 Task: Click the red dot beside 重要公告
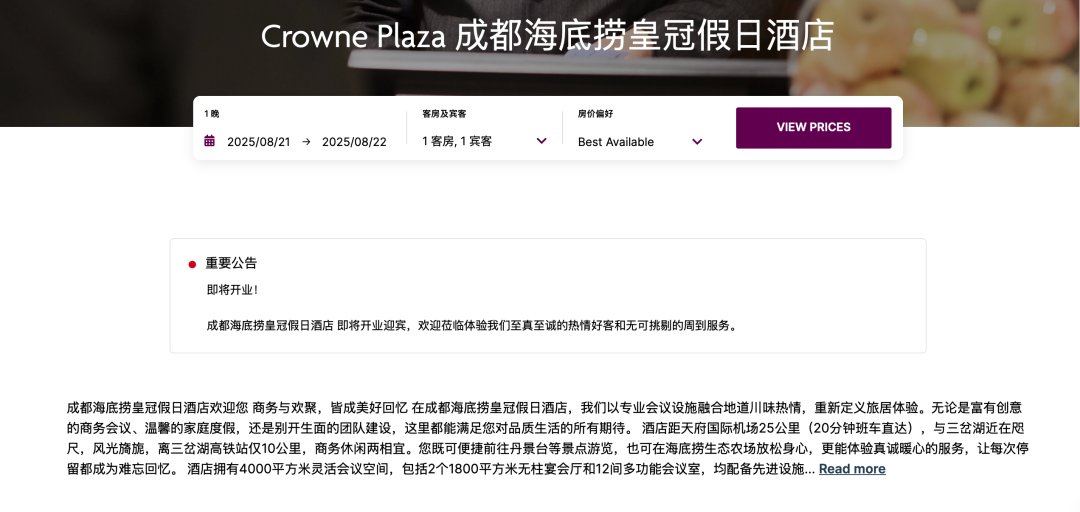[192, 264]
